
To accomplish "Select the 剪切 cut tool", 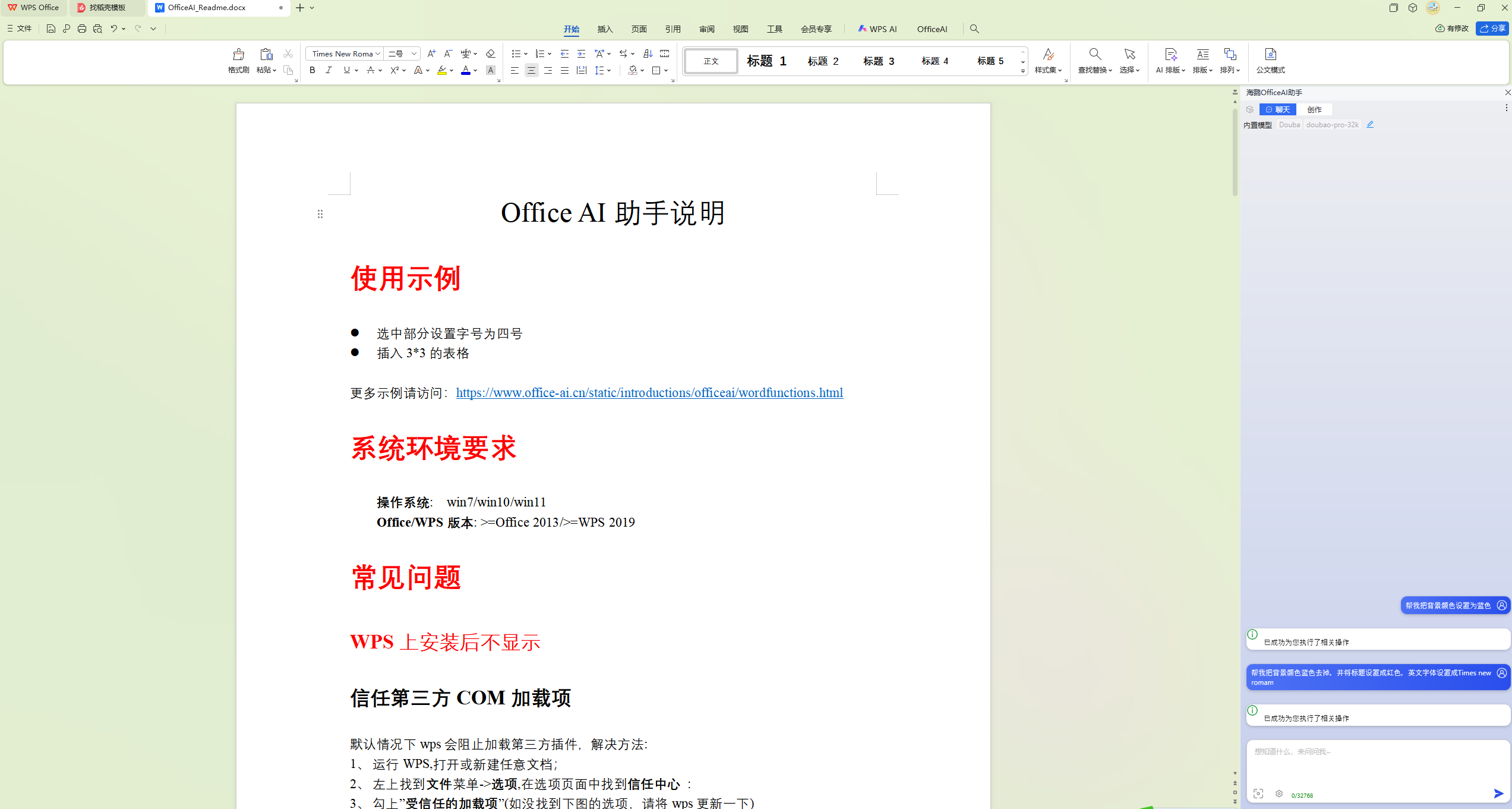I will (288, 53).
